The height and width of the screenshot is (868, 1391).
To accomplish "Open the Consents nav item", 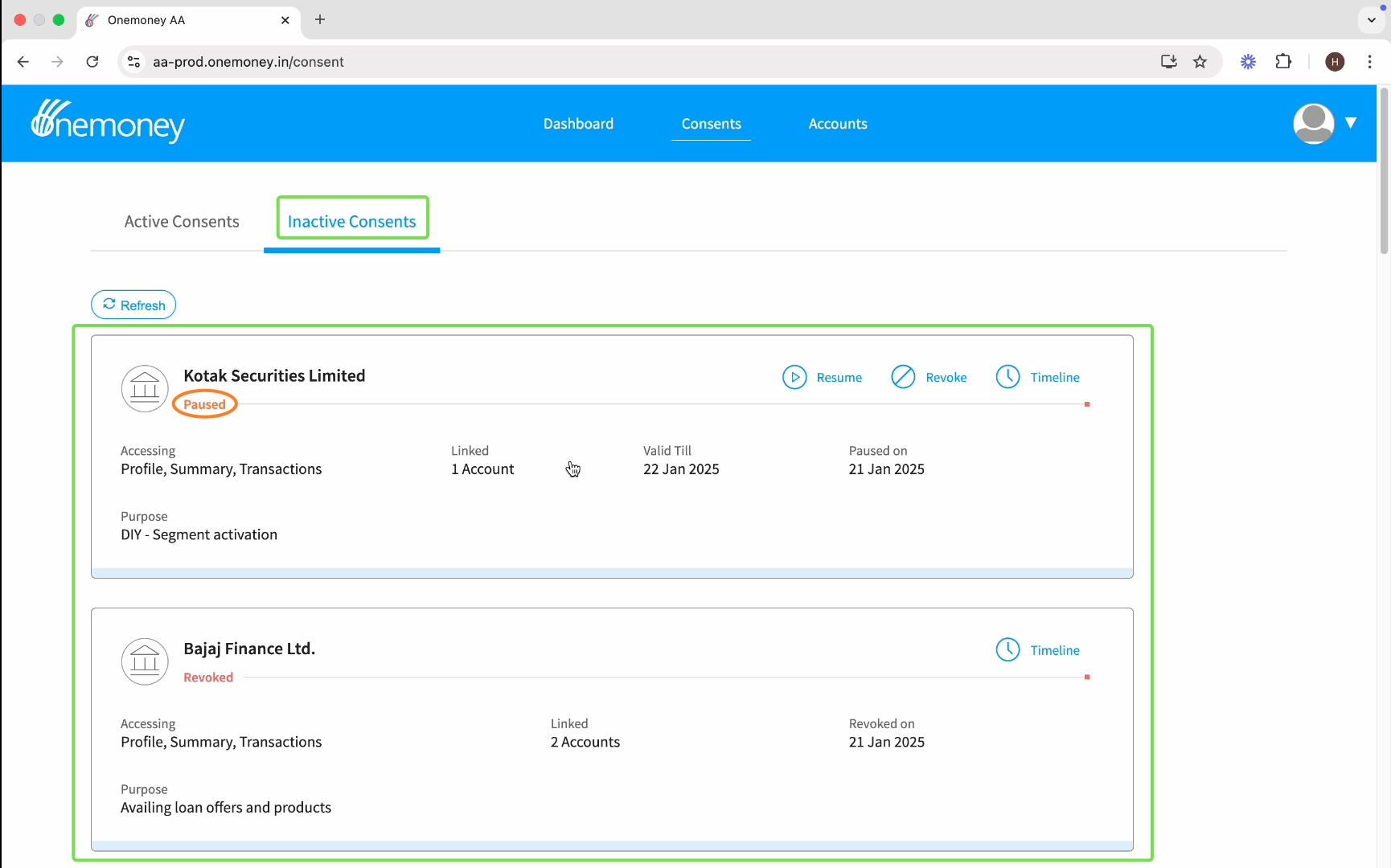I will (x=711, y=124).
